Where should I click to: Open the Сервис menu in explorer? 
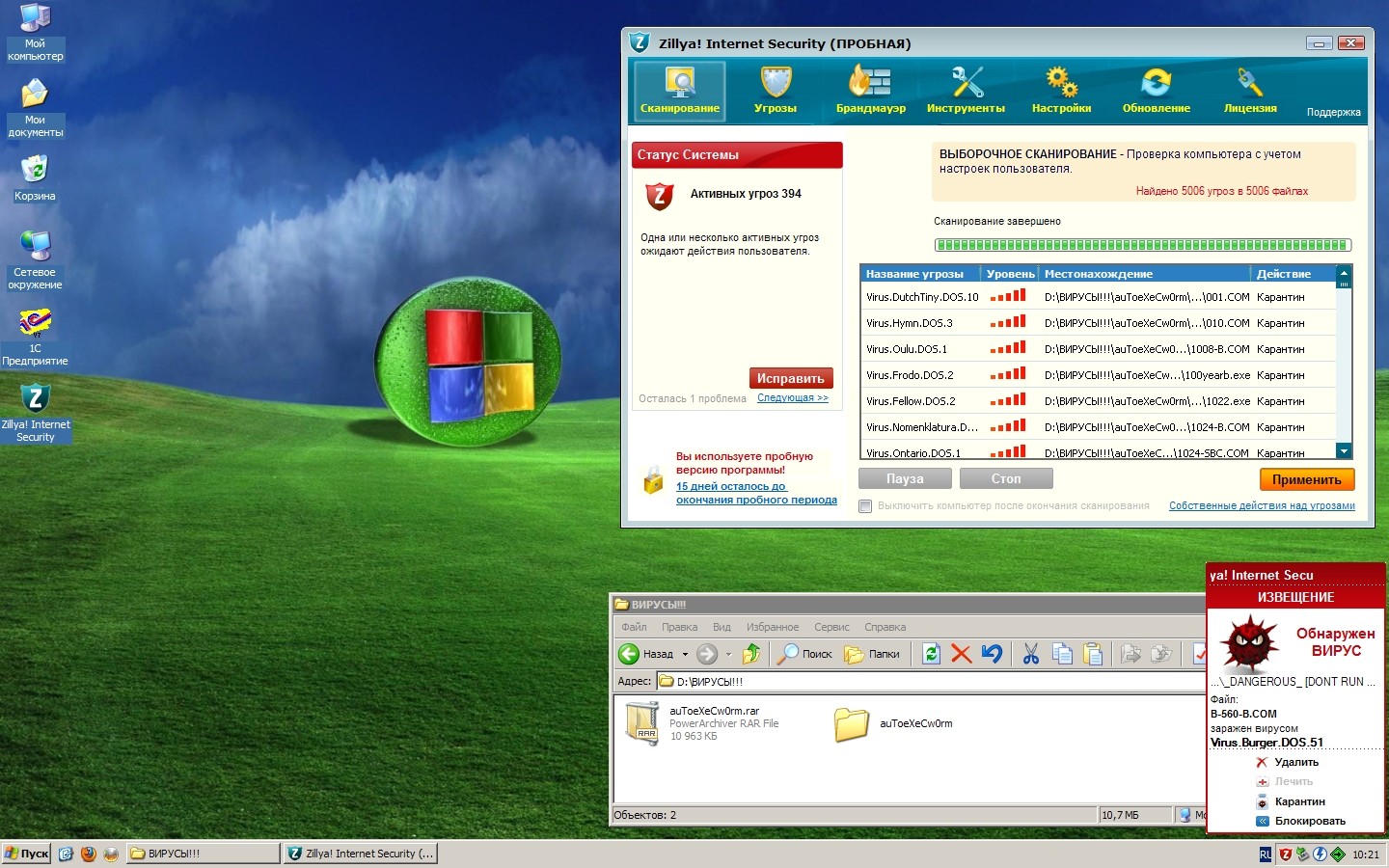pyautogui.click(x=831, y=627)
